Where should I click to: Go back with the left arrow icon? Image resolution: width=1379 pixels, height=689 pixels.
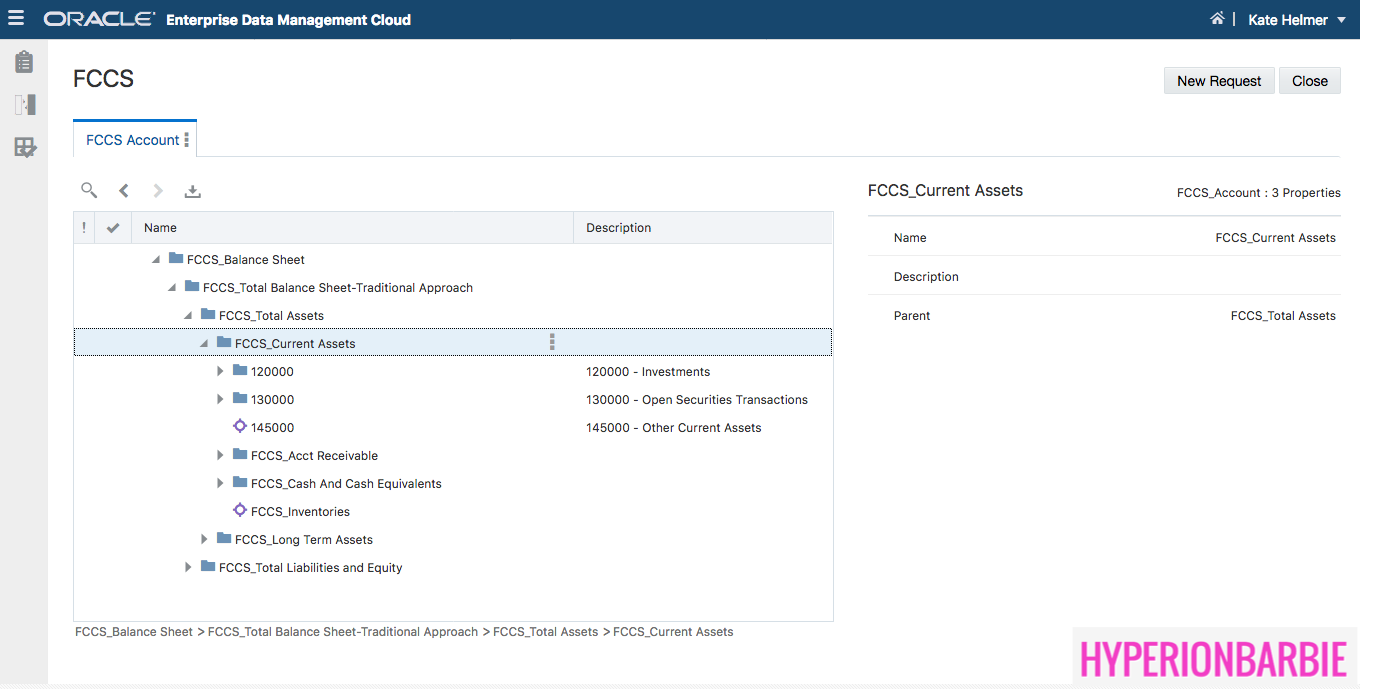124,190
